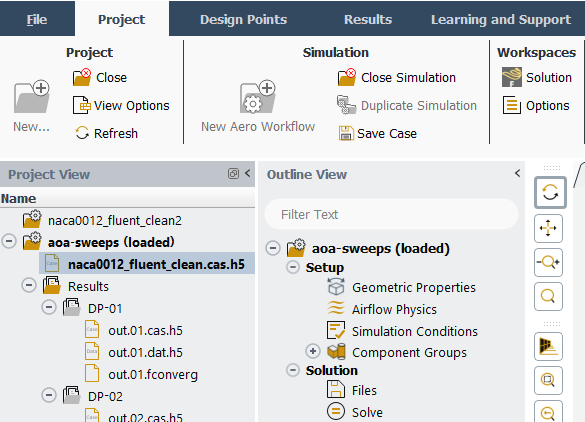Image resolution: width=585 pixels, height=422 pixels.
Task: Collapse the Setup section in Outline View
Action: pyautogui.click(x=293, y=267)
